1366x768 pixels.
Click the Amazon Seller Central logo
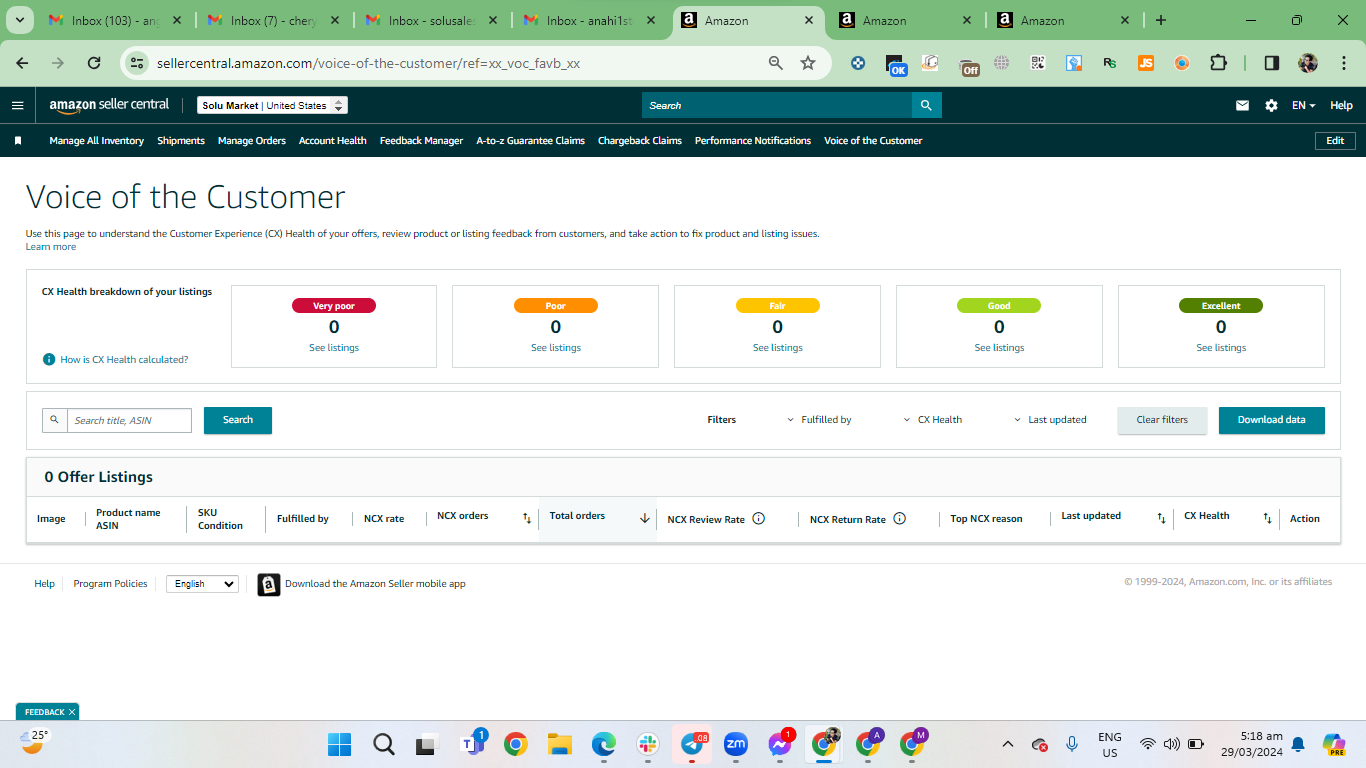click(109, 105)
